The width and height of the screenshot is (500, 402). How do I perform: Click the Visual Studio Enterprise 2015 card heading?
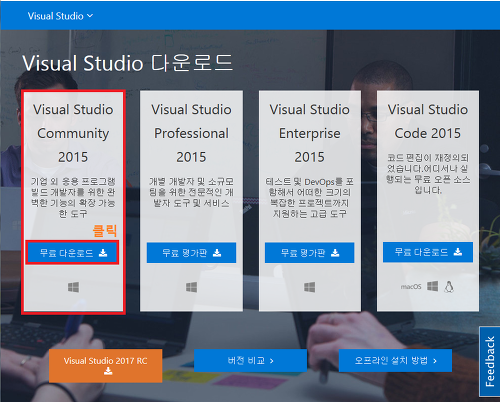coord(309,133)
